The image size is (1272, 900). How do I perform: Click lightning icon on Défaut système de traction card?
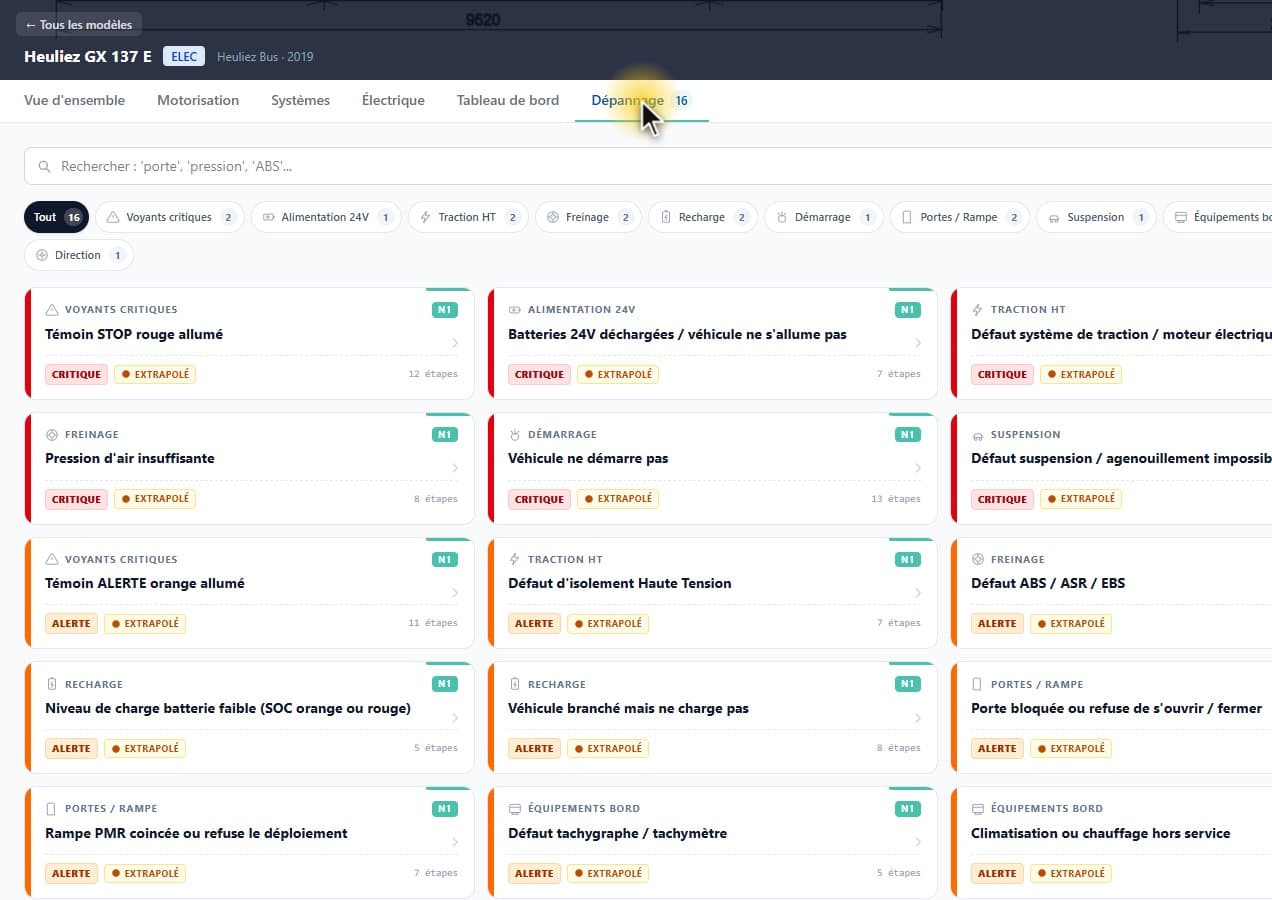click(x=978, y=310)
